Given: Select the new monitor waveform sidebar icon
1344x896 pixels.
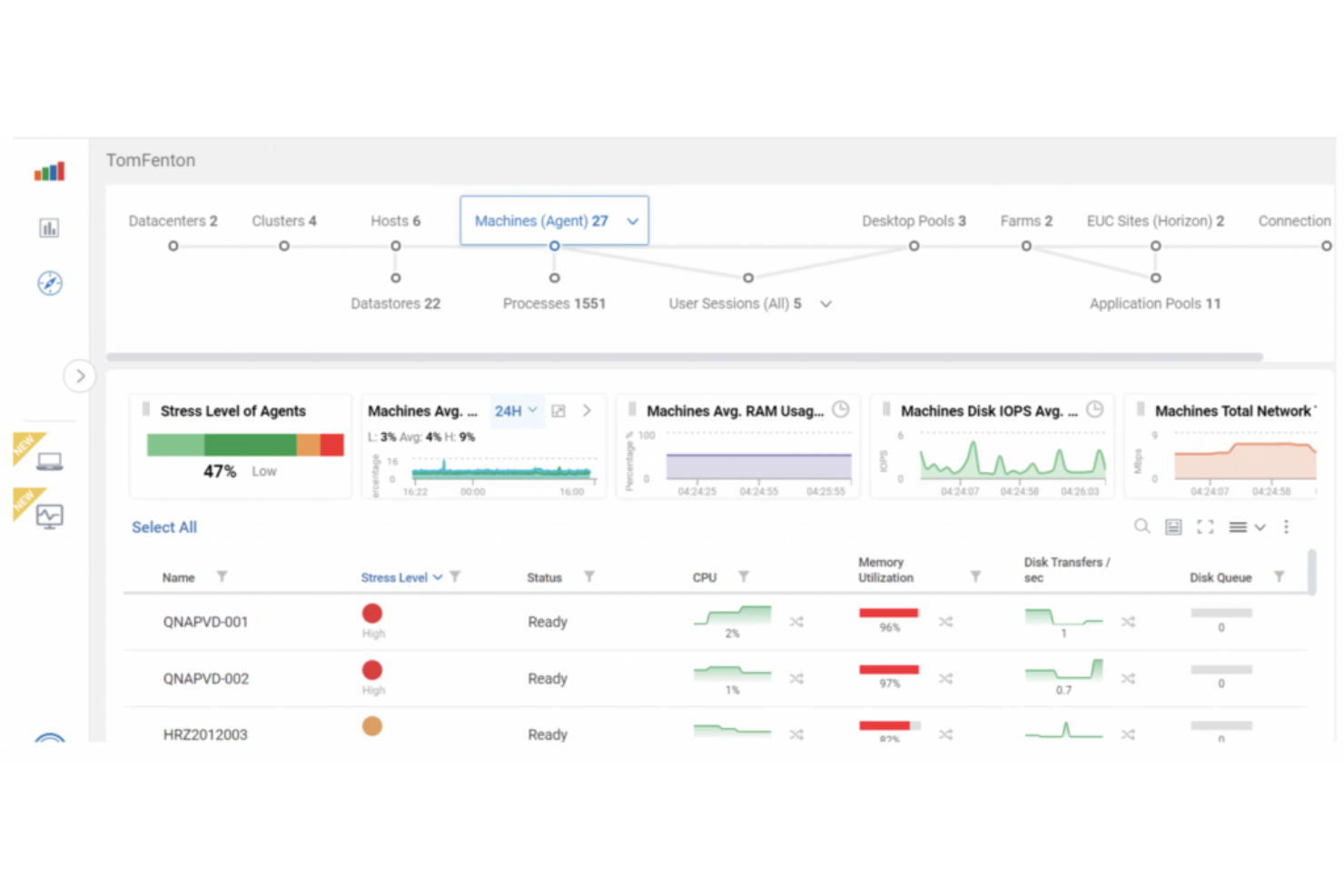Looking at the screenshot, I should pyautogui.click(x=49, y=515).
